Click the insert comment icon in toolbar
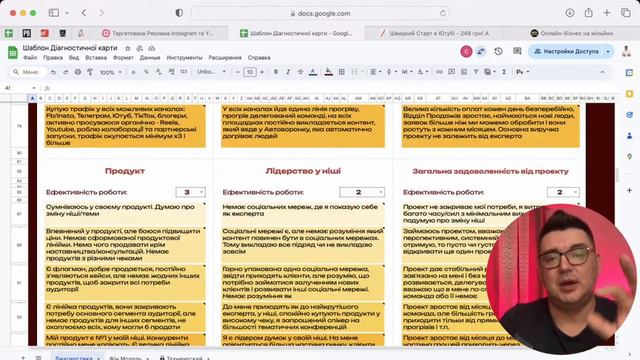Viewport: 640px width, 360px height. coord(451,72)
